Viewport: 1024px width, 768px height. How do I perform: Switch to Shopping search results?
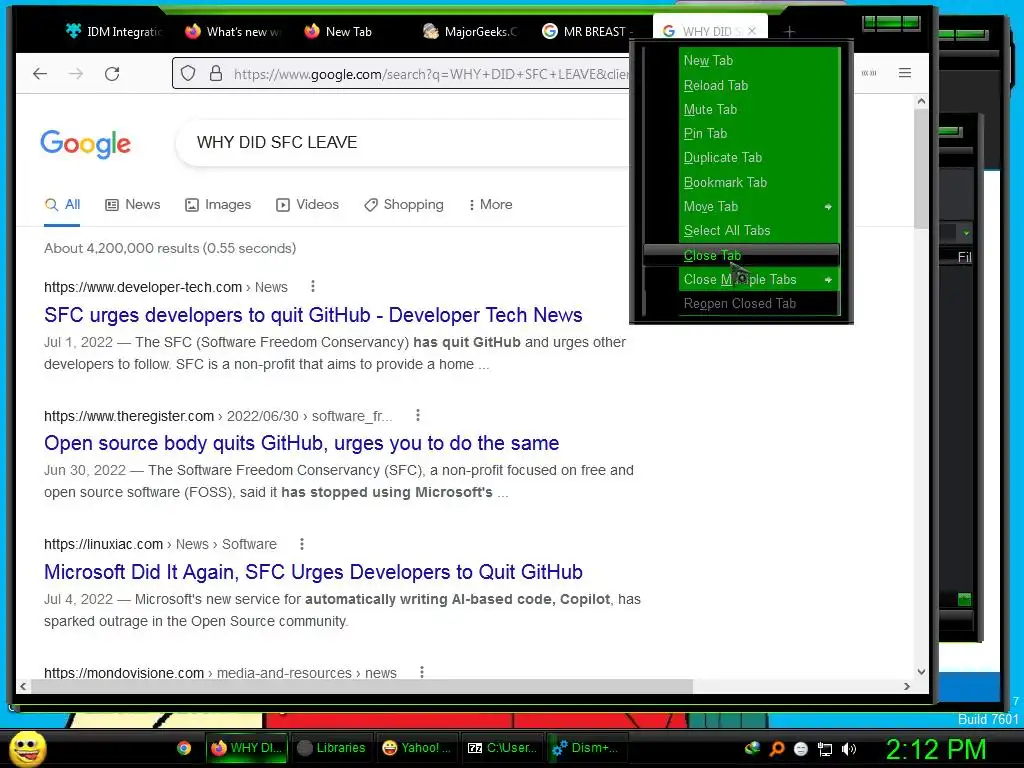point(404,204)
